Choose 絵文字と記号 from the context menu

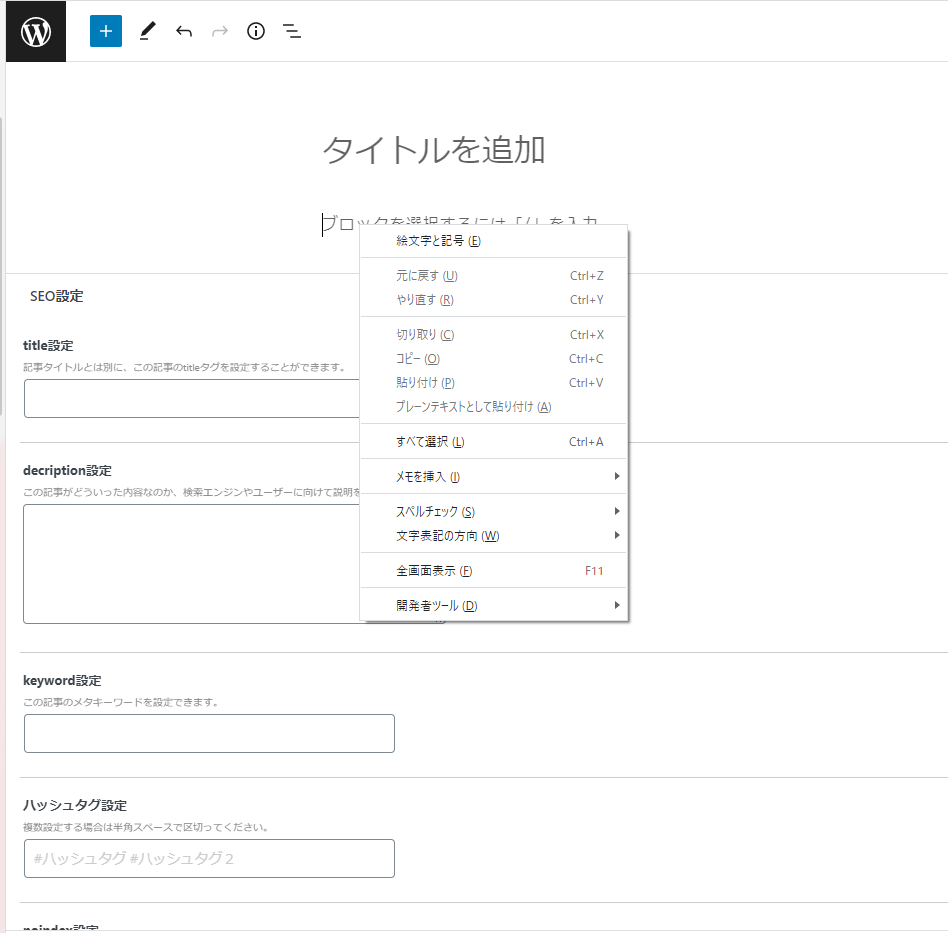tap(494, 241)
